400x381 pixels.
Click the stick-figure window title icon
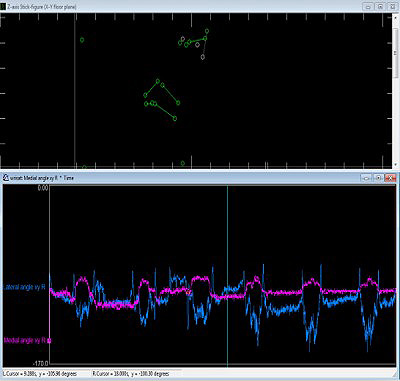point(3,6)
